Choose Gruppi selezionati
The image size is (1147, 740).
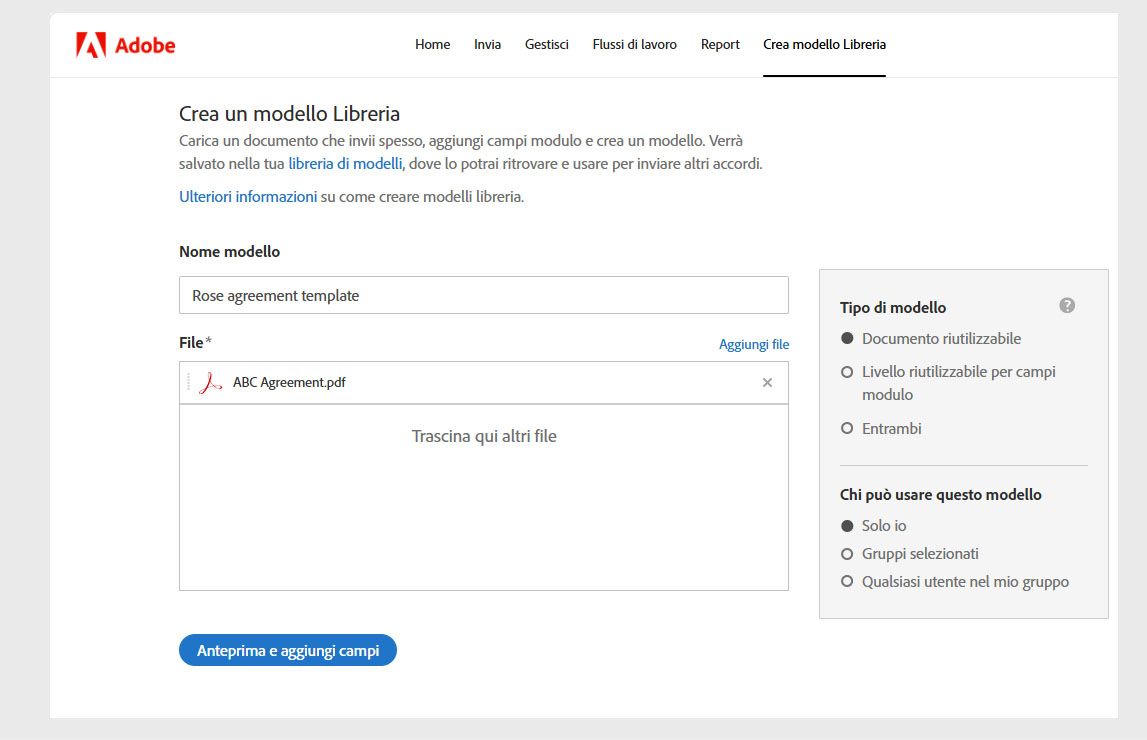point(847,553)
